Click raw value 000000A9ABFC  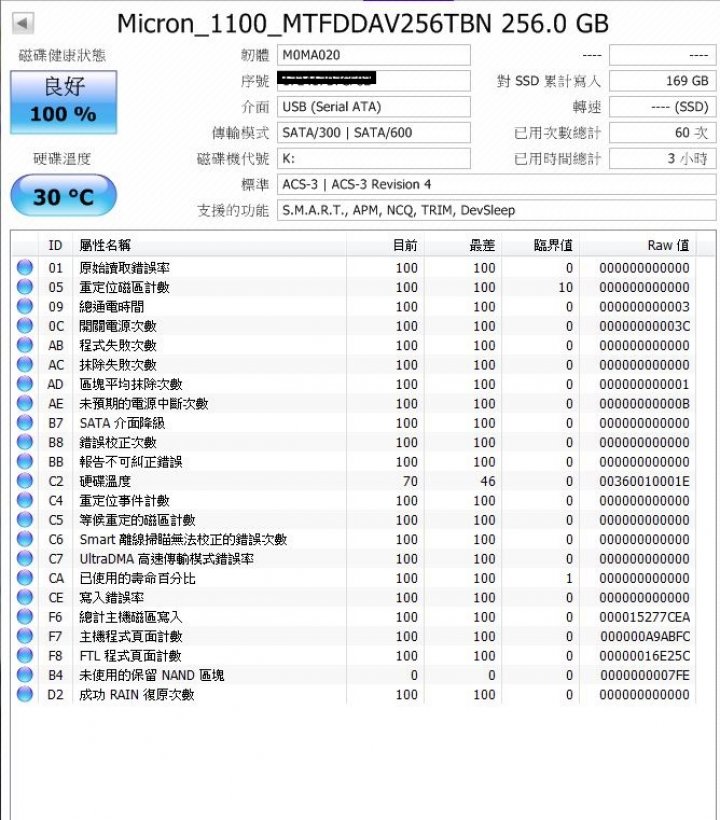pyautogui.click(x=644, y=636)
